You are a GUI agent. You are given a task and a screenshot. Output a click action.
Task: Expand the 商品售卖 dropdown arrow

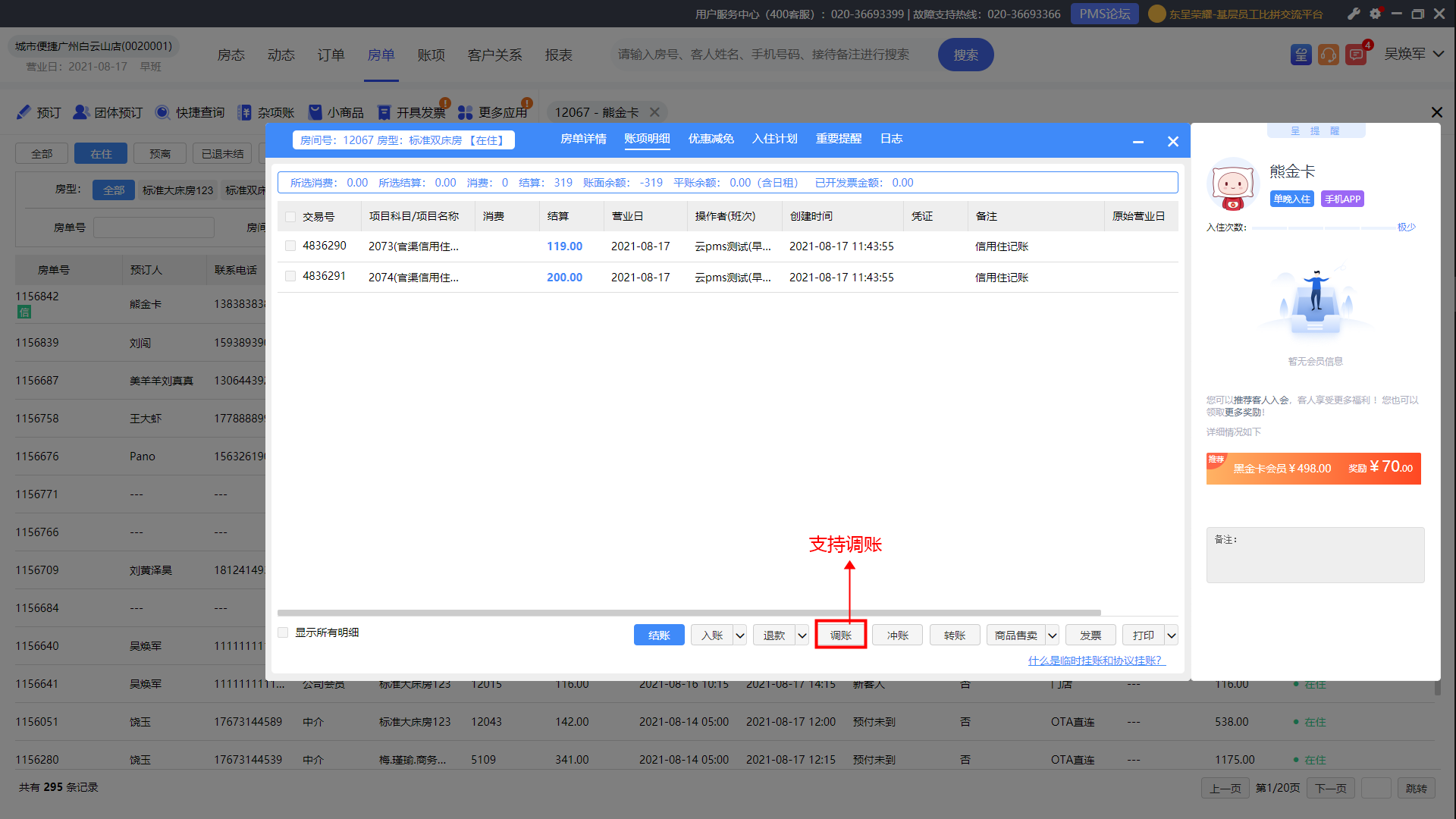click(1053, 635)
